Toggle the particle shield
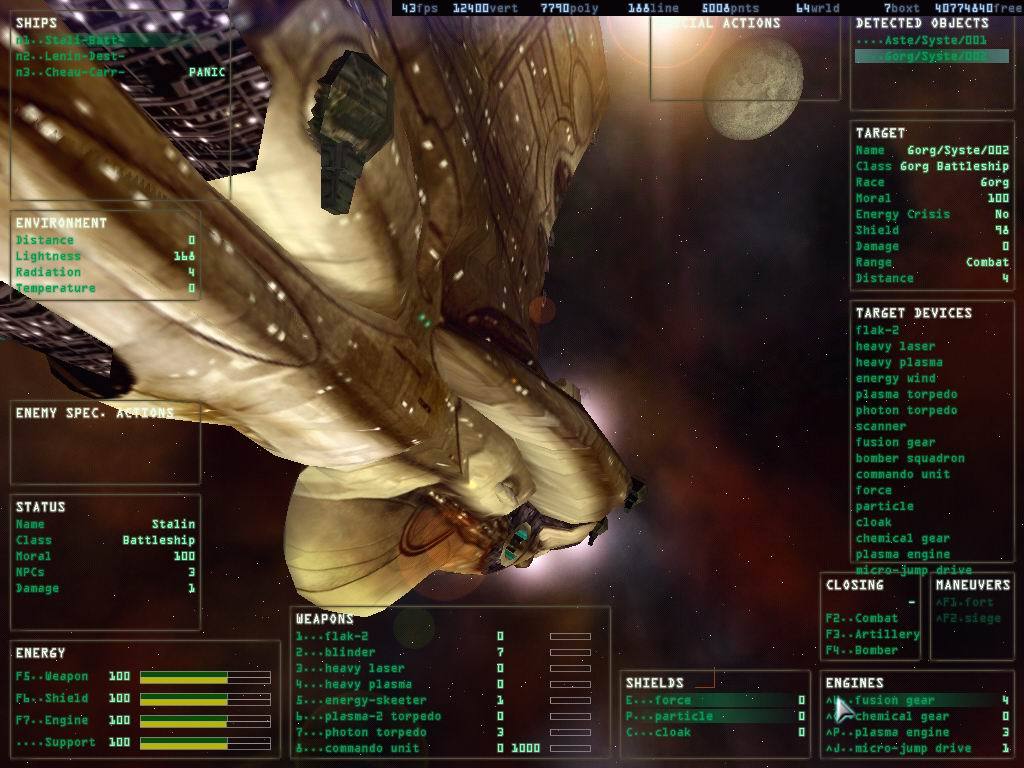The image size is (1024, 768). point(682,716)
